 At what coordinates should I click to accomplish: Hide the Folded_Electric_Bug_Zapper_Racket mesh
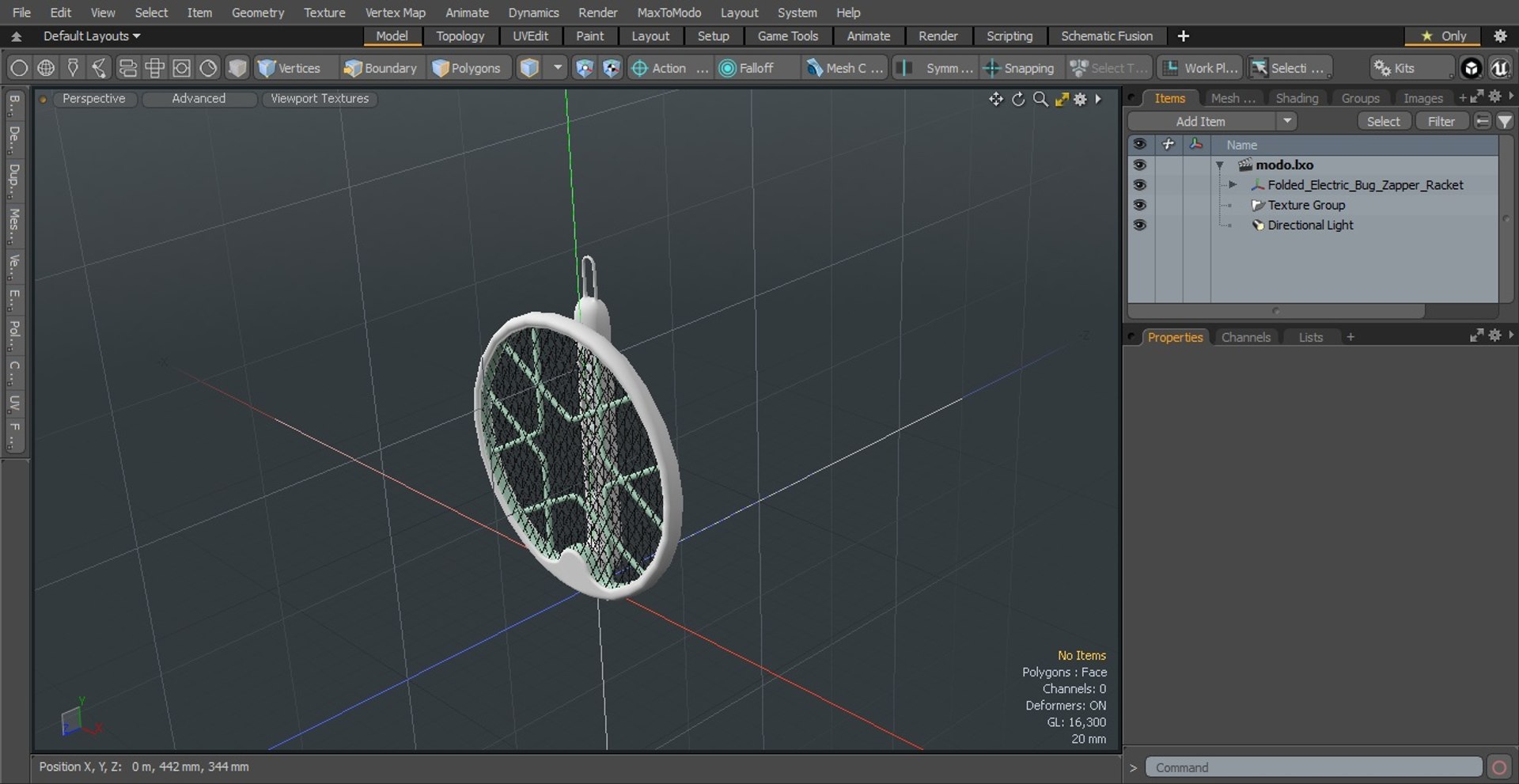coord(1139,185)
